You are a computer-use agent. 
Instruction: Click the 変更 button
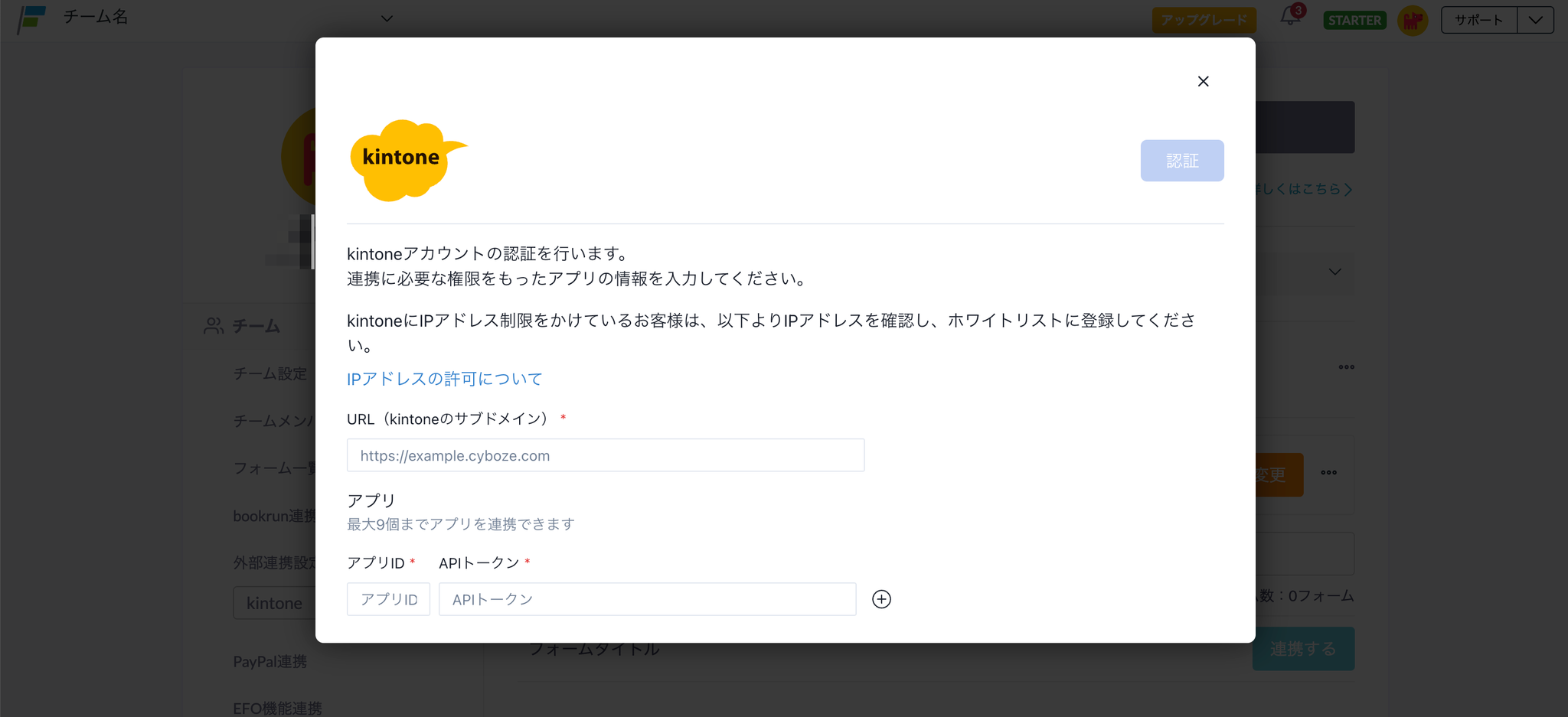point(1279,474)
